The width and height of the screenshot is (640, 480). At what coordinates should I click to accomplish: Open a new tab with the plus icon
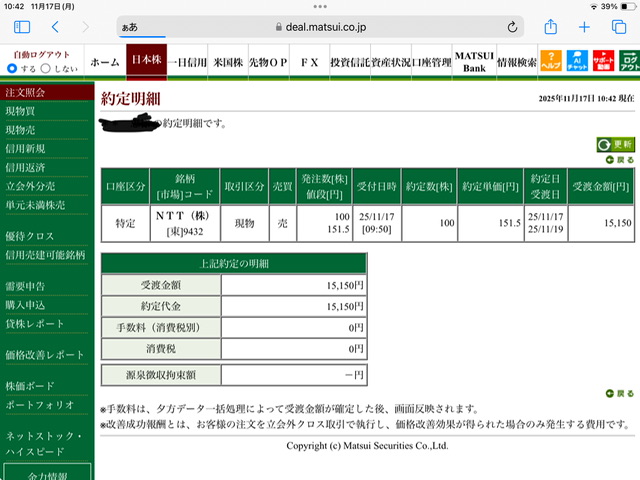(x=584, y=27)
